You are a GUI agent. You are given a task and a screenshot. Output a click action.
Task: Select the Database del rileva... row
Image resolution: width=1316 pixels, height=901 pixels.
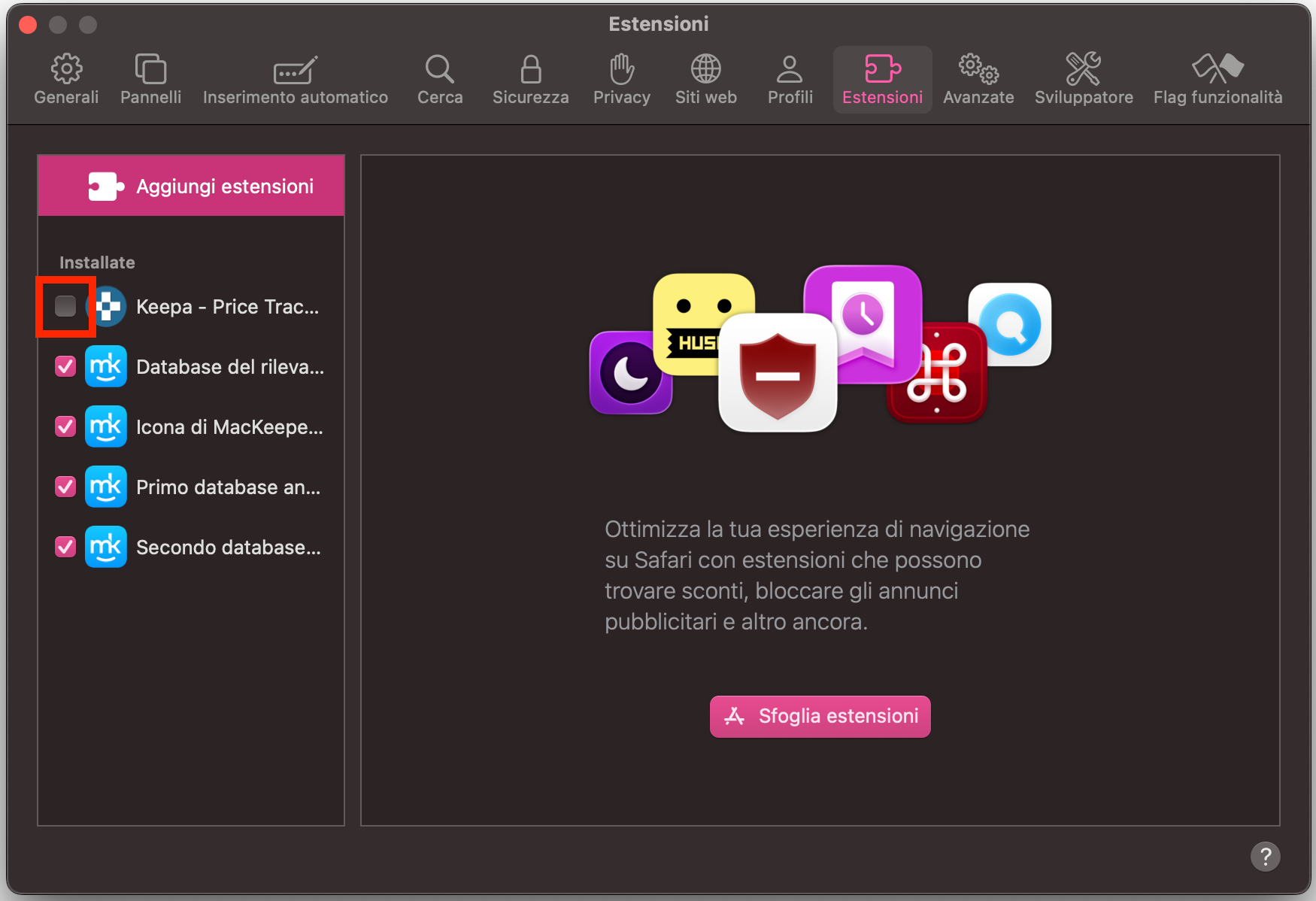tap(191, 366)
